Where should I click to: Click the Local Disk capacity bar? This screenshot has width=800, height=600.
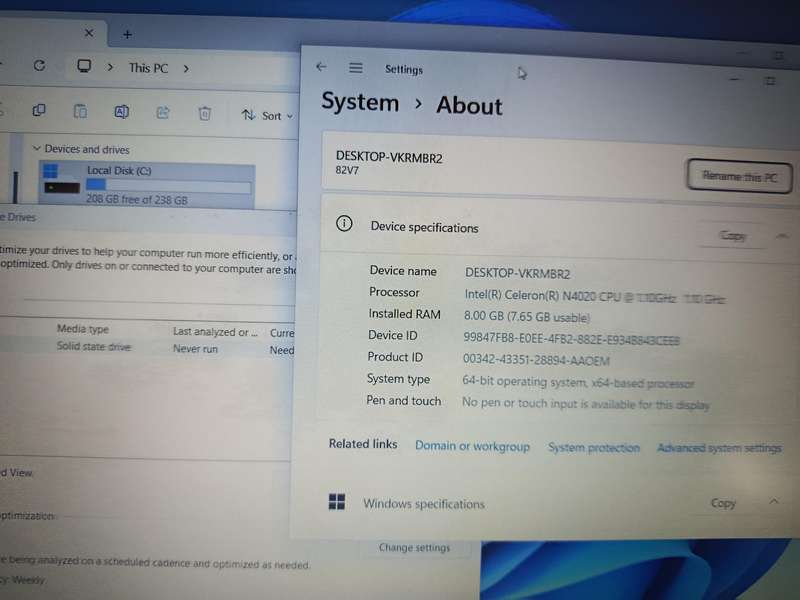tap(169, 185)
